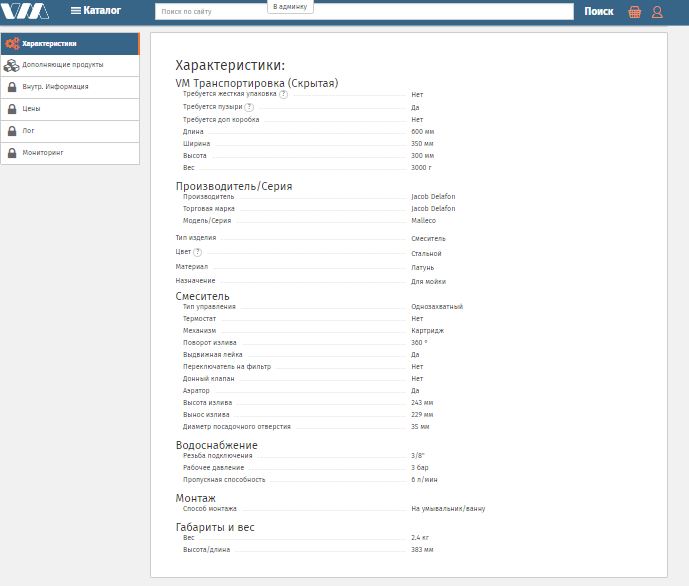The height and width of the screenshot is (586, 689).
Task: Click the Смеситель section heading
Action: pos(203,296)
